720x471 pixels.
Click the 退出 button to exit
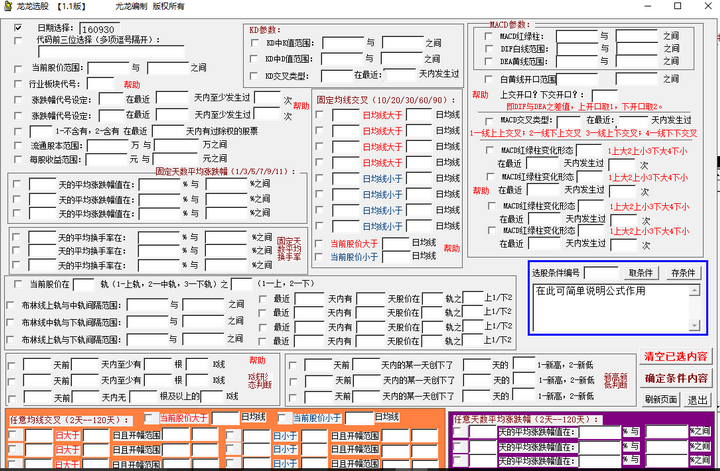[x=697, y=399]
